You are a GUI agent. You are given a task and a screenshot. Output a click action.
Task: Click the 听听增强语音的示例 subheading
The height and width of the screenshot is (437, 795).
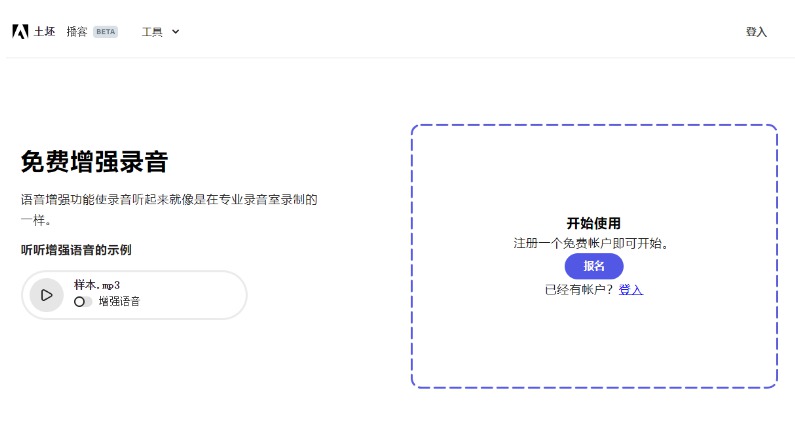pos(76,250)
